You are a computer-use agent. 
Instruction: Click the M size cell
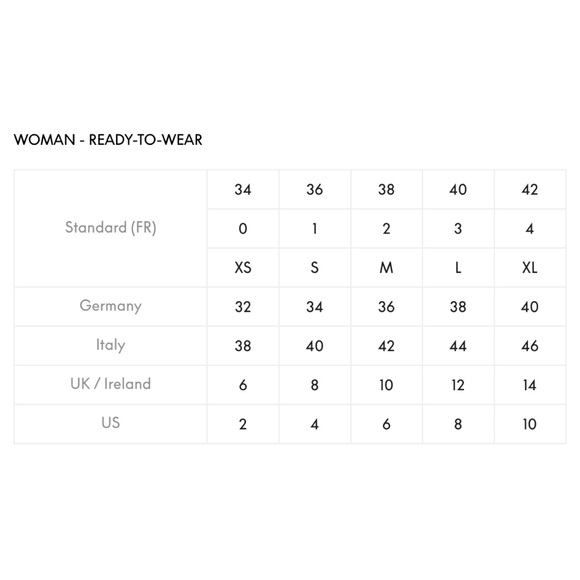(x=386, y=267)
